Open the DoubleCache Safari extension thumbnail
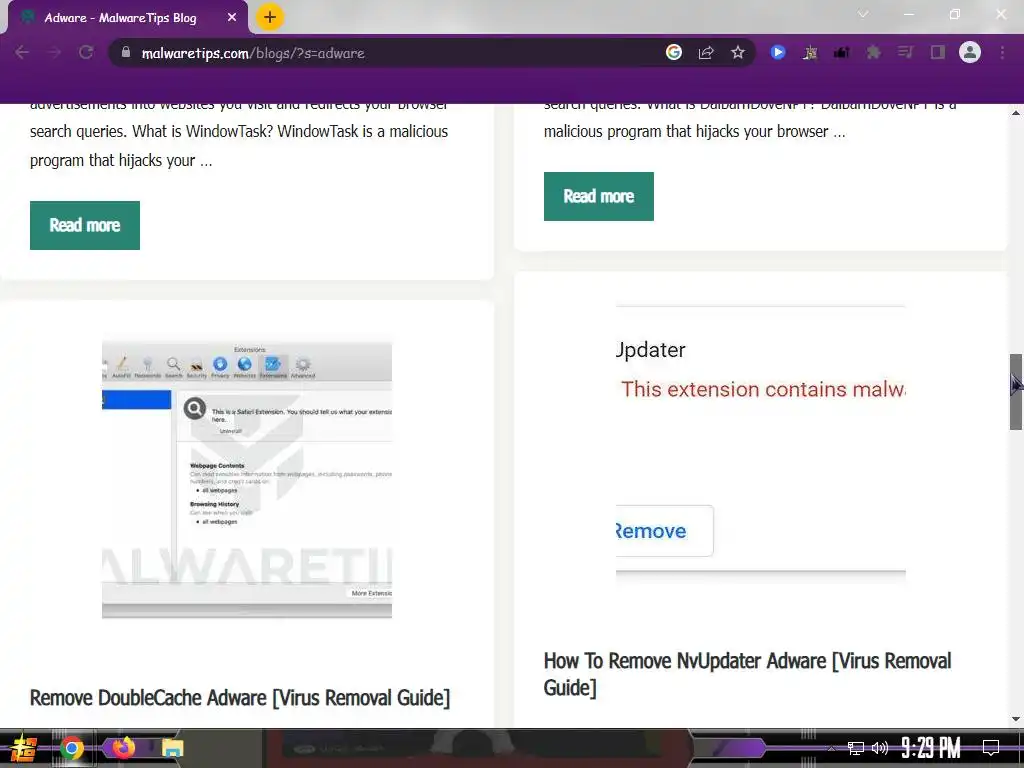This screenshot has width=1024, height=768. pyautogui.click(x=247, y=479)
